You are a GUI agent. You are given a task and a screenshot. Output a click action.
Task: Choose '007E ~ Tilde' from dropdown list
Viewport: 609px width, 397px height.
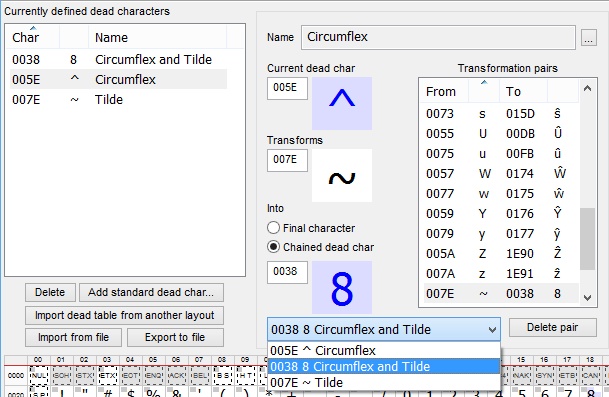point(383,383)
